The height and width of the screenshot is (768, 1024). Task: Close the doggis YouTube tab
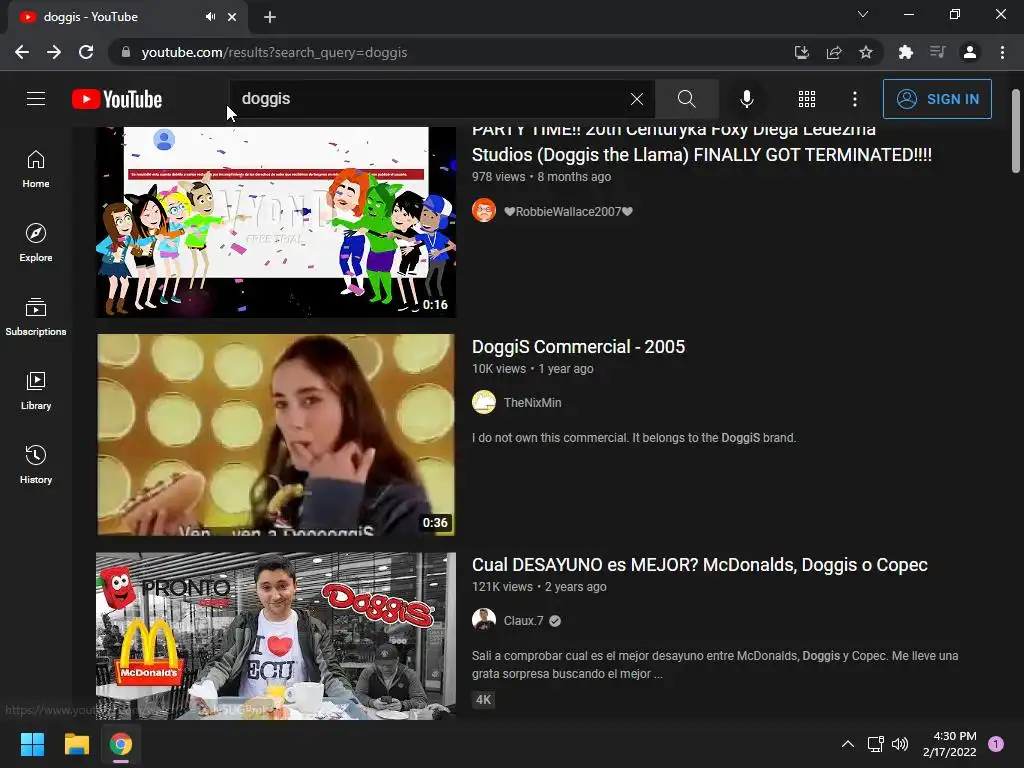point(232,17)
